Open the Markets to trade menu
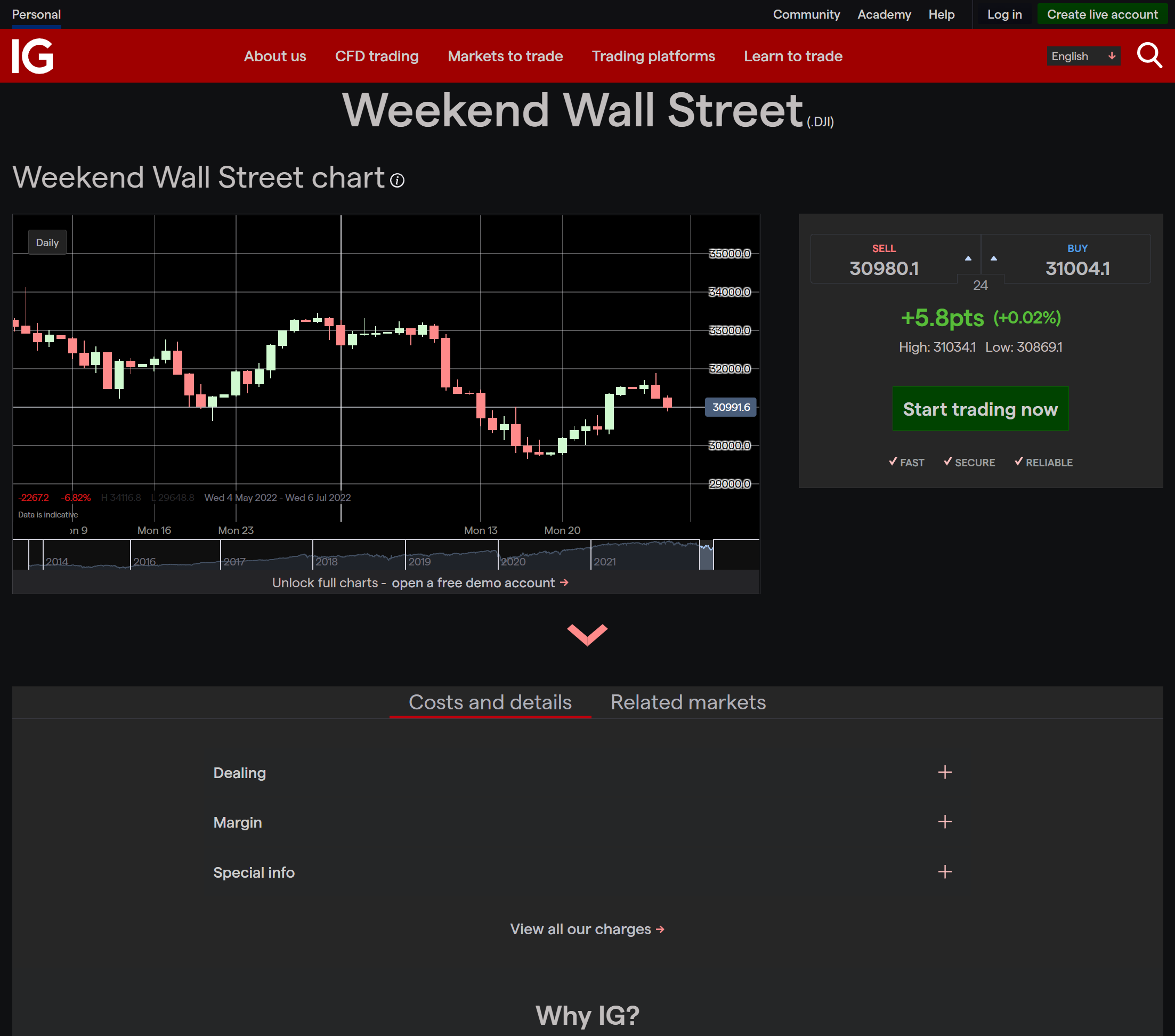 pos(505,56)
